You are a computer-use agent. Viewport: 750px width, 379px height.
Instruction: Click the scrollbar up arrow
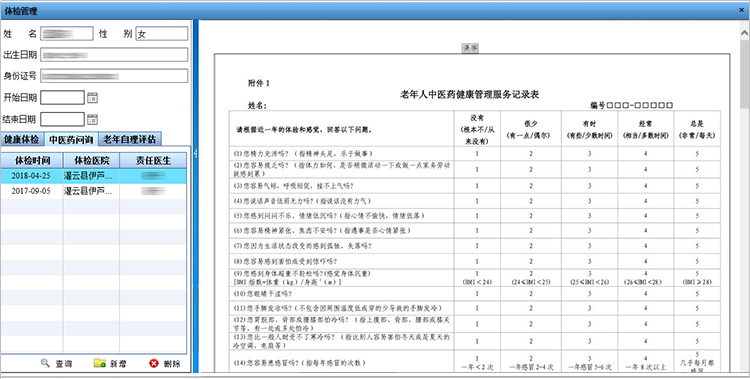[x=744, y=33]
